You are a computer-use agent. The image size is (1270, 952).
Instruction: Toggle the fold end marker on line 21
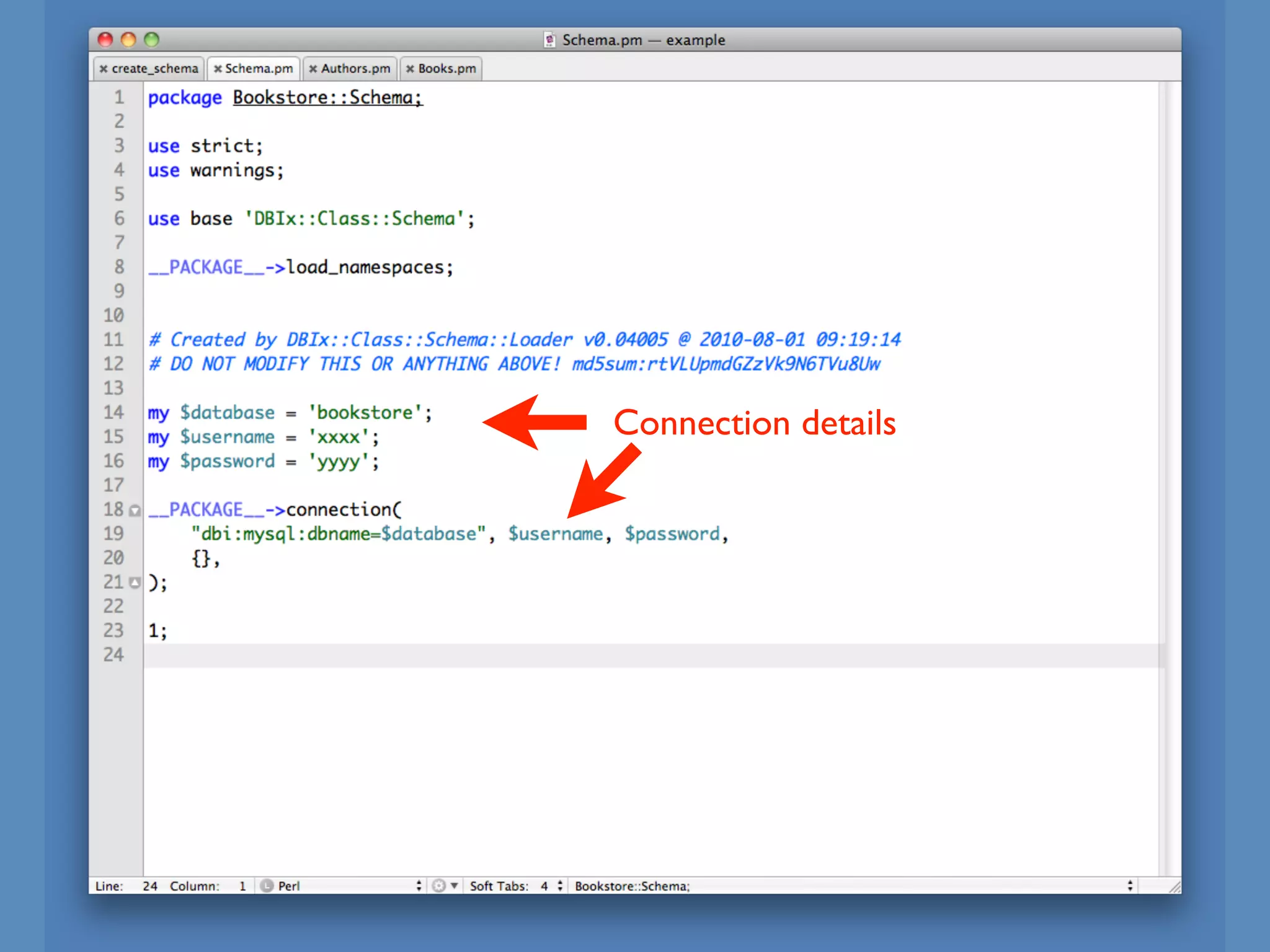[x=135, y=583]
